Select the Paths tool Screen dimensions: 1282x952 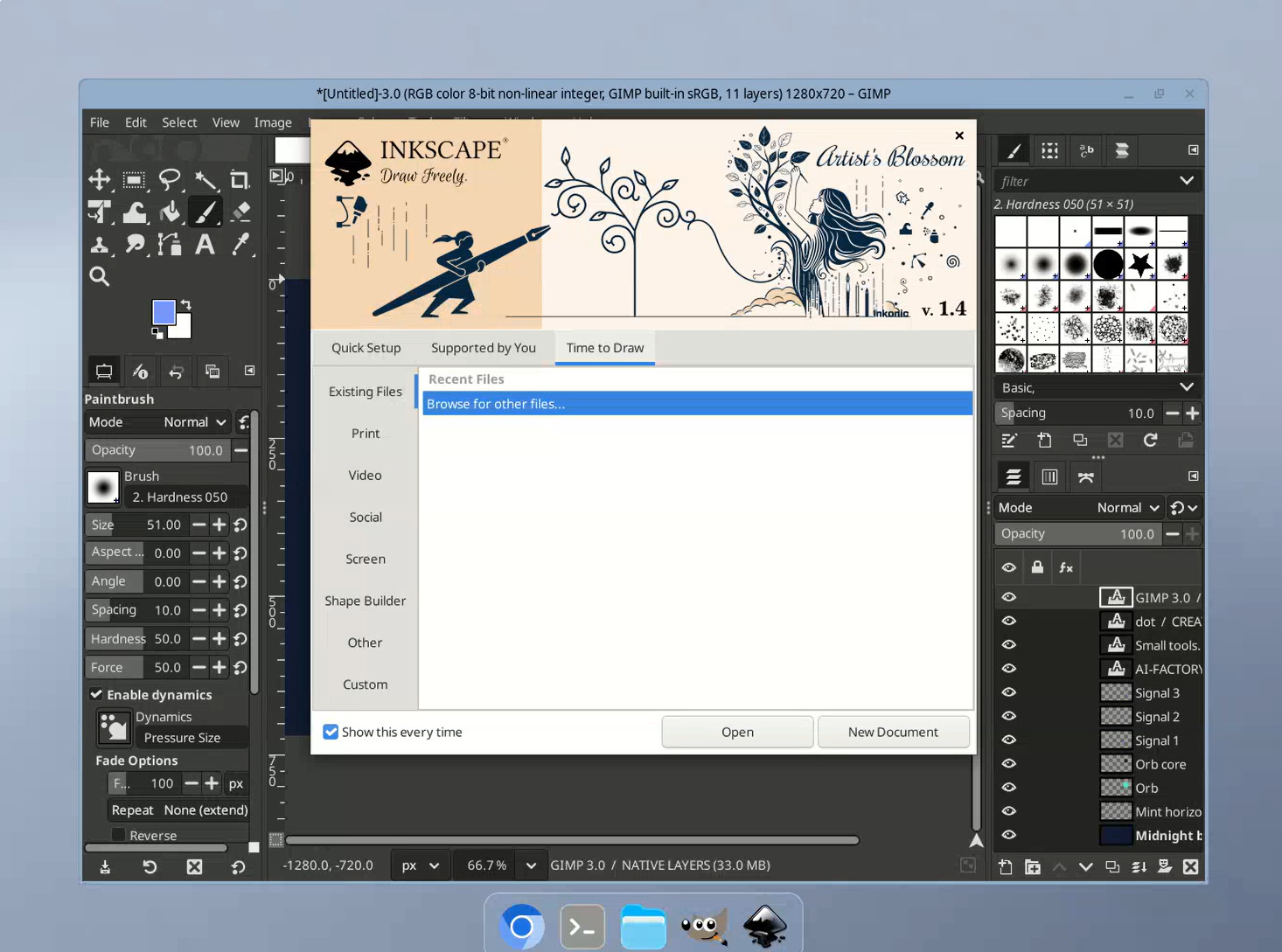(170, 245)
